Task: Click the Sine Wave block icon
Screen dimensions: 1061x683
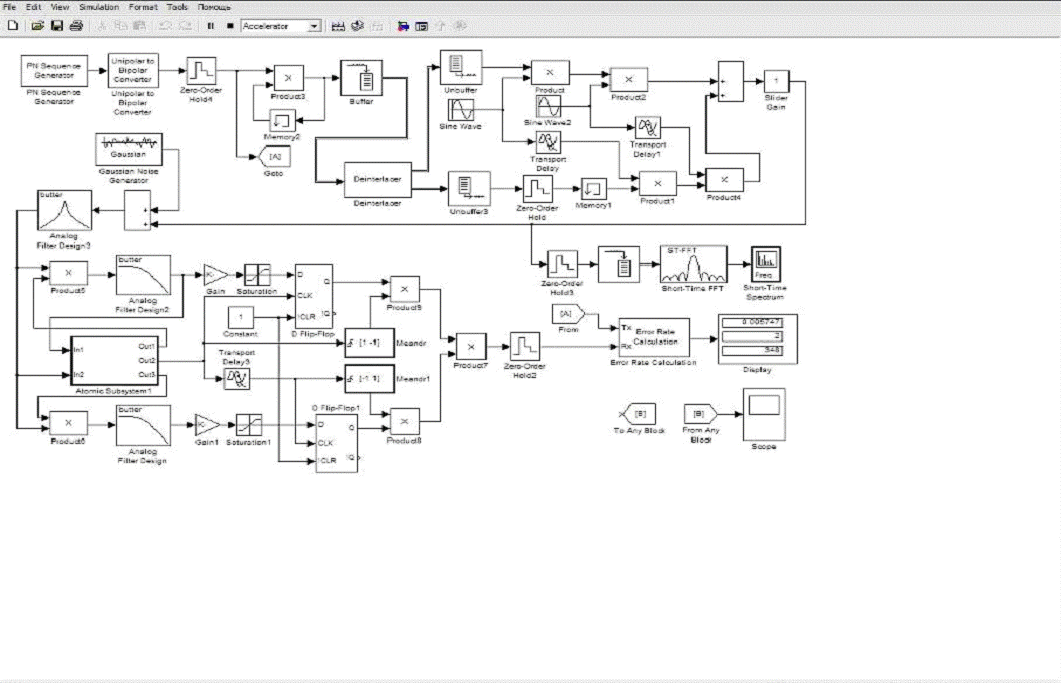Action: click(x=461, y=109)
